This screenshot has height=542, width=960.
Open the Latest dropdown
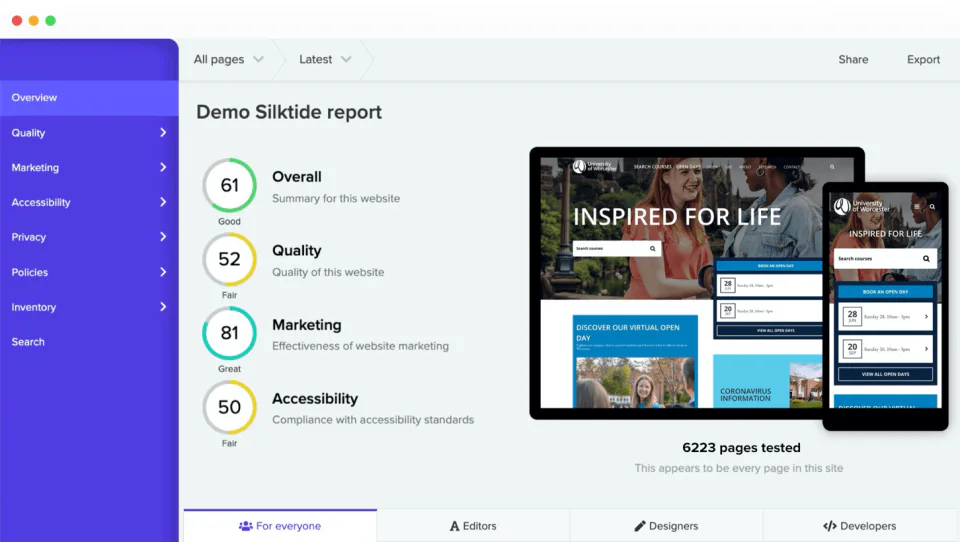(x=325, y=59)
